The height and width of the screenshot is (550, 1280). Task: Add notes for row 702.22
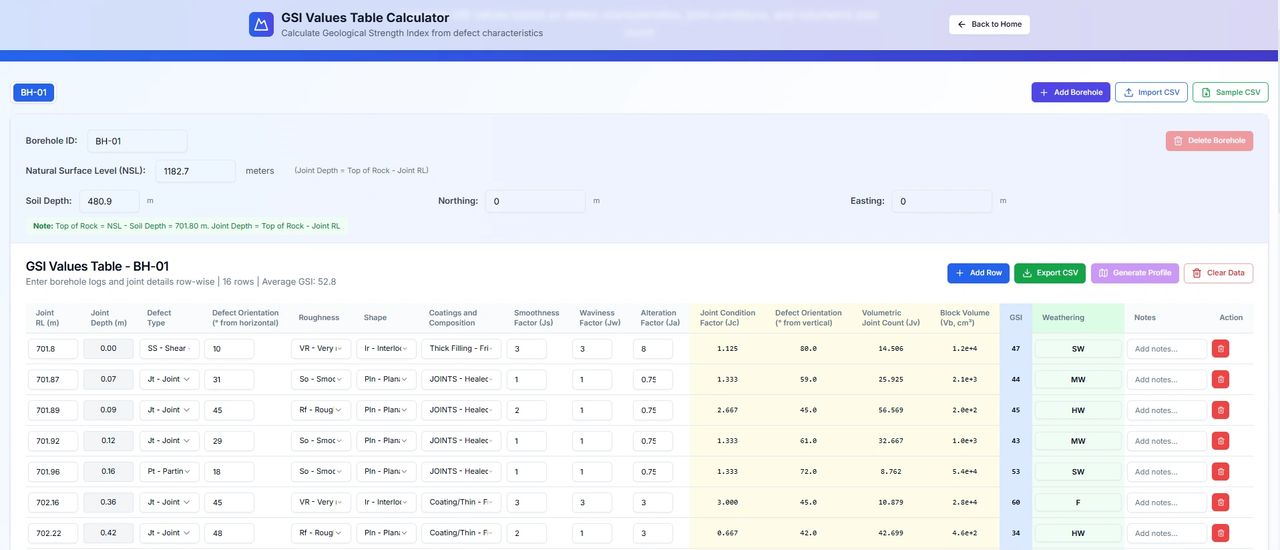[1167, 533]
